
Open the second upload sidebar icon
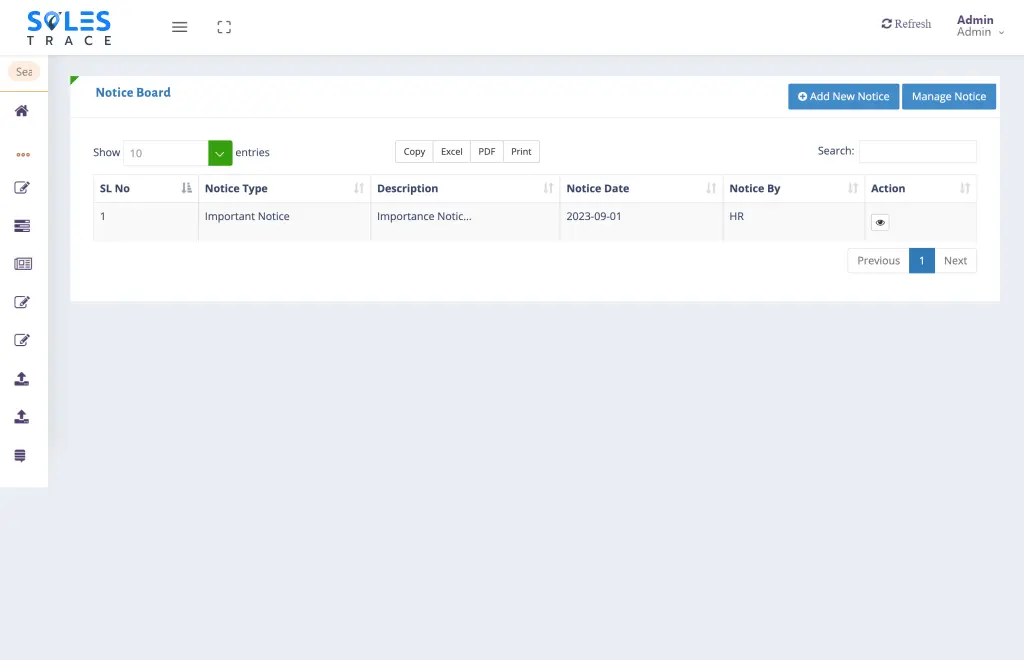tap(22, 416)
